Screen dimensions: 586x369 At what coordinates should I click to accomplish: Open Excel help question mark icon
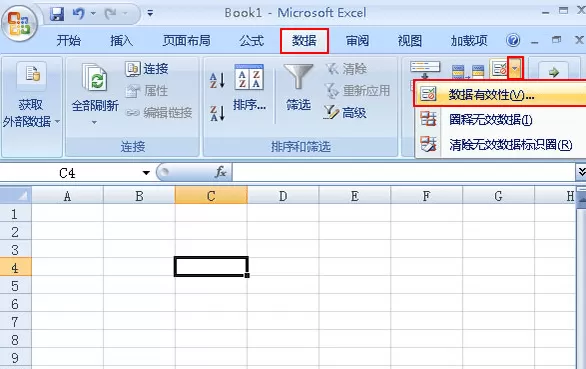pos(513,40)
